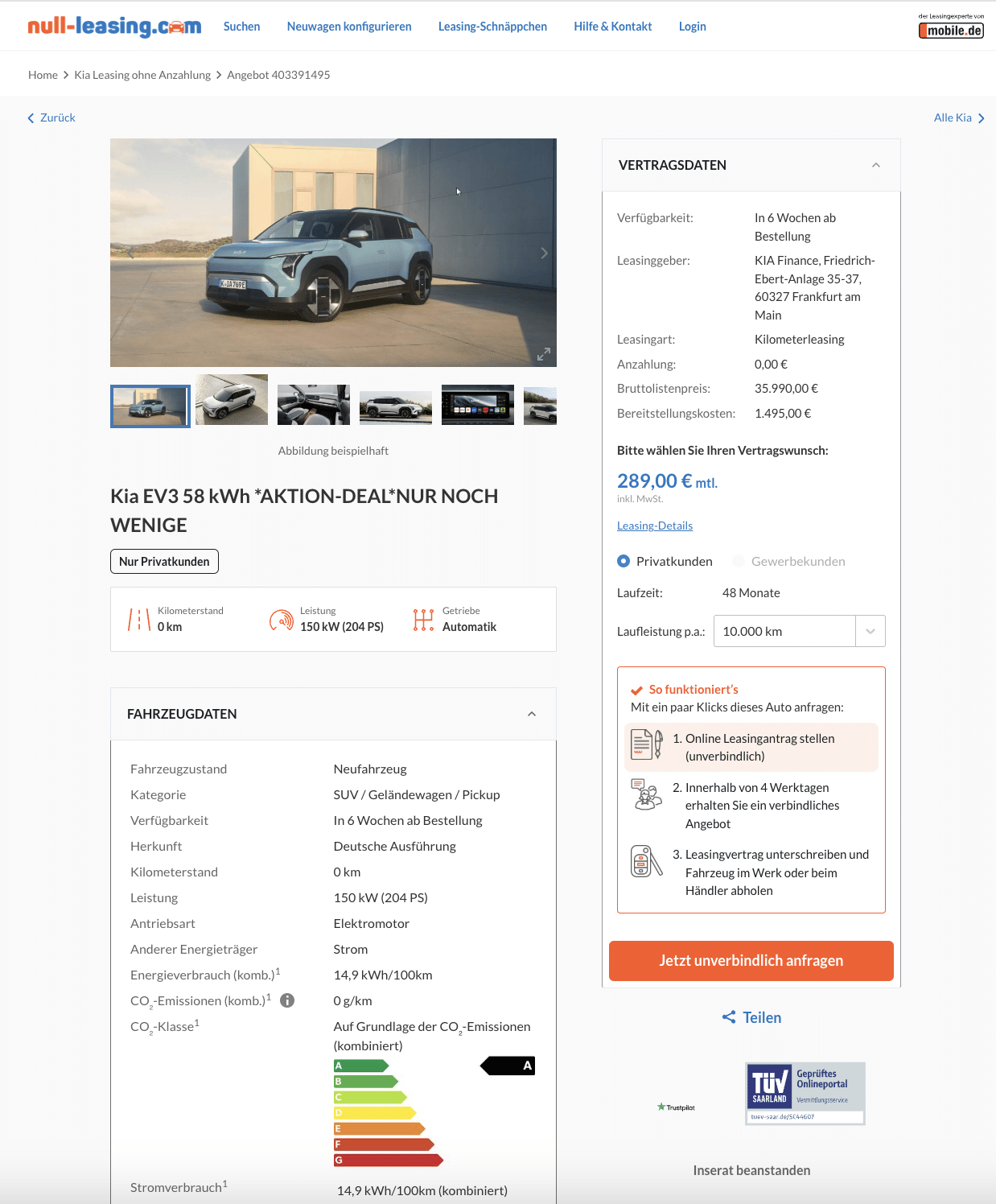Click the Trustpilot logo
The image size is (996, 1204).
(676, 1107)
